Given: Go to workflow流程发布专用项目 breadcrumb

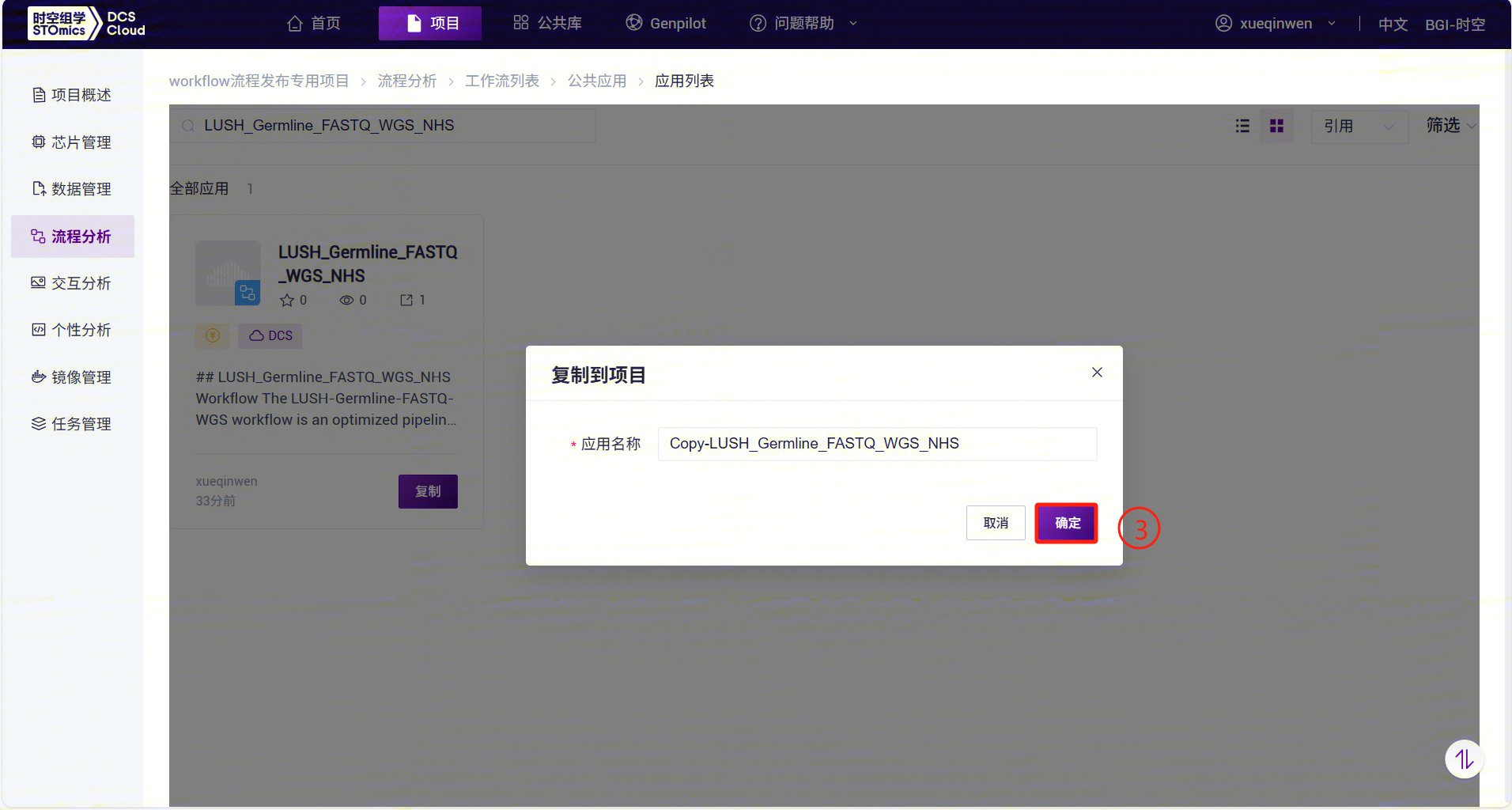Looking at the screenshot, I should click(x=259, y=81).
